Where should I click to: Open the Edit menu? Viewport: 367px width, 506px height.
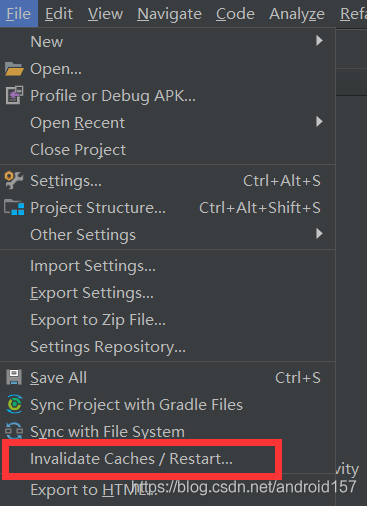pos(59,14)
